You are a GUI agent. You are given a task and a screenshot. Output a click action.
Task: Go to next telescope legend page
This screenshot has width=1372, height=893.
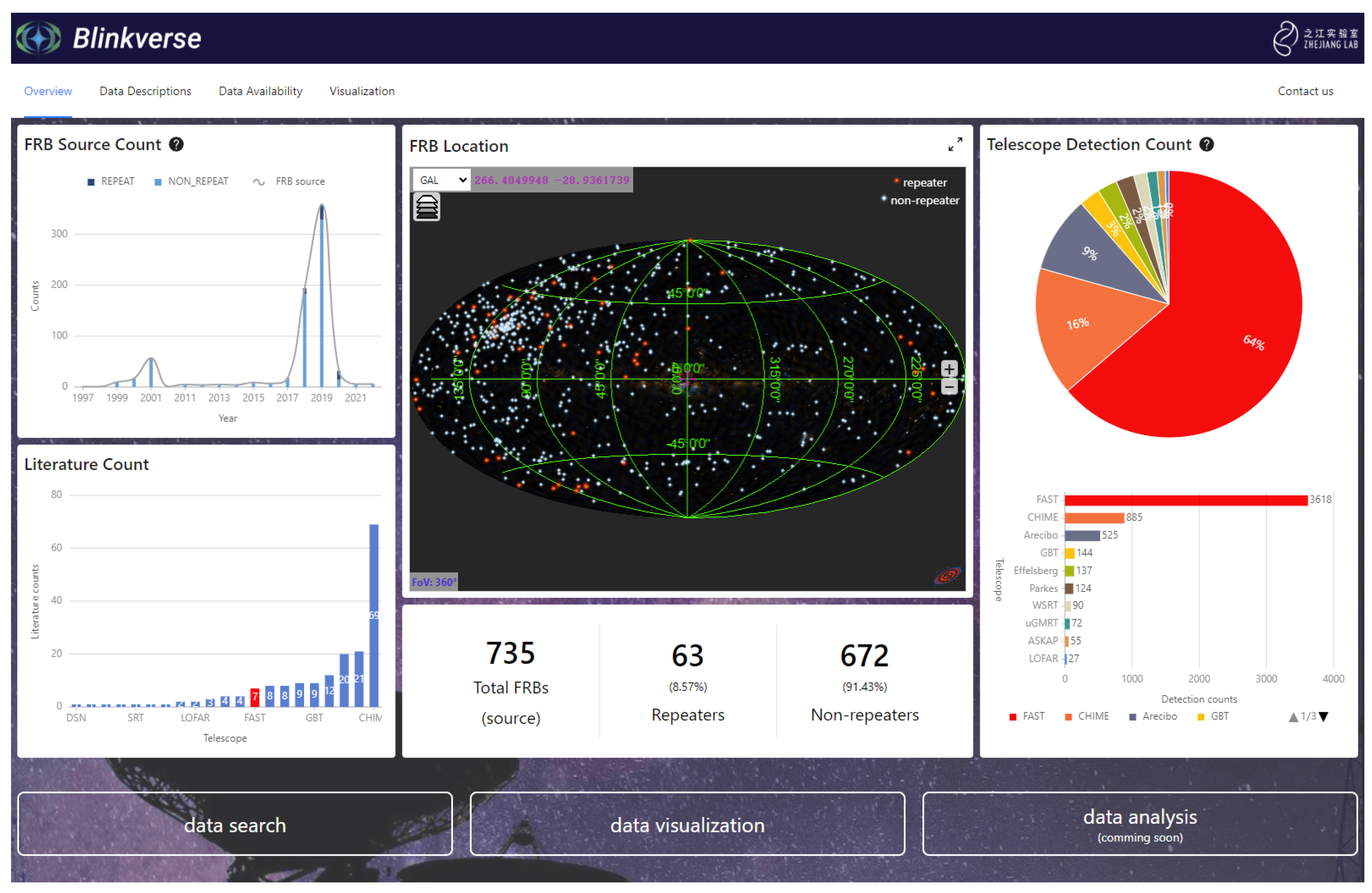pos(1324,717)
